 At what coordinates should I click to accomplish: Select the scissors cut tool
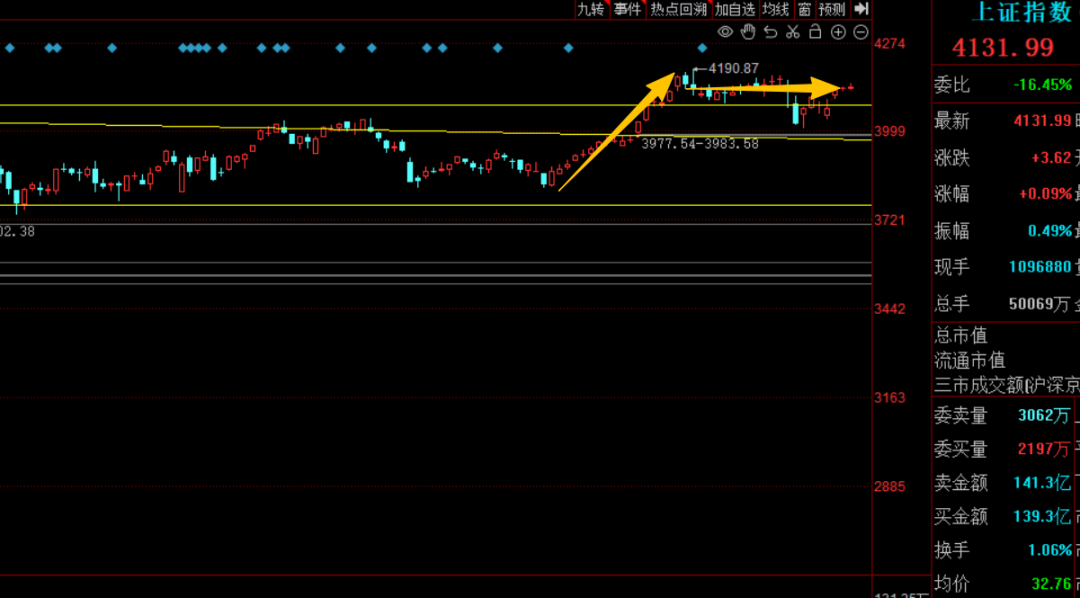point(793,32)
